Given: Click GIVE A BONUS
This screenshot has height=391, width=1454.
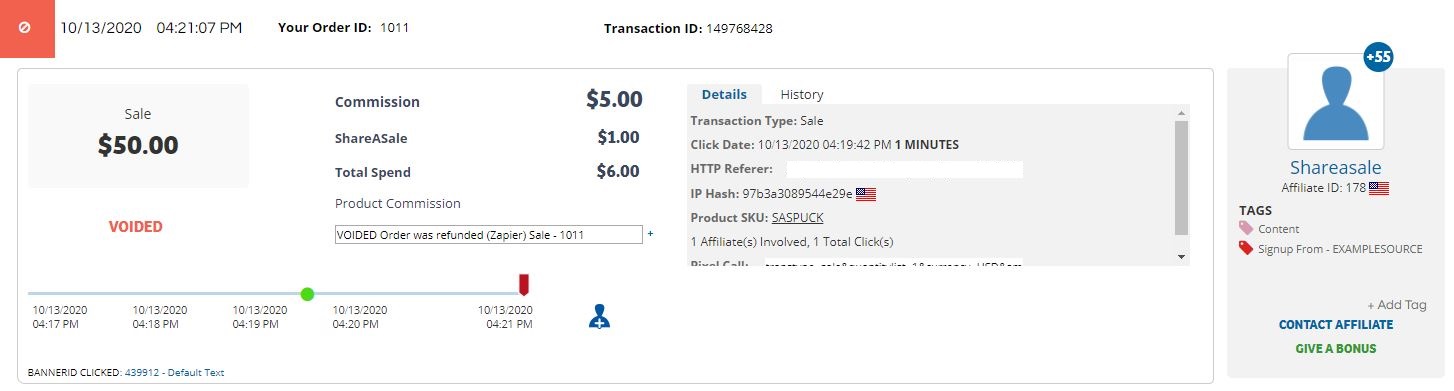Looking at the screenshot, I should 1335,348.
